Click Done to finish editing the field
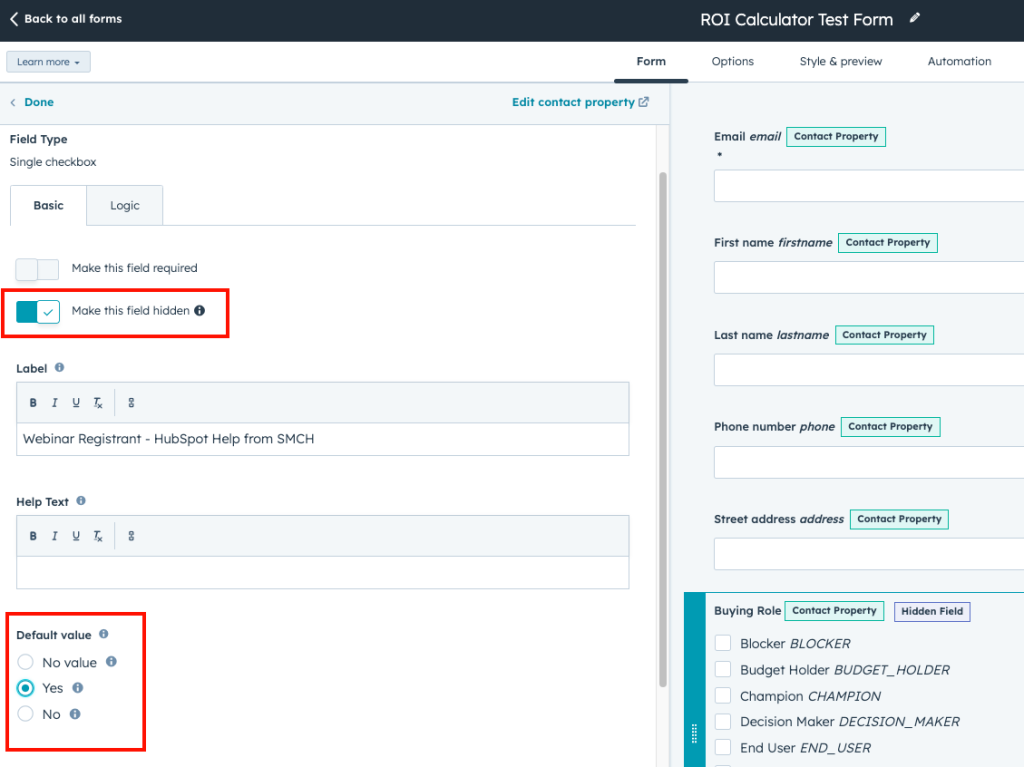The height and width of the screenshot is (767, 1024). tap(39, 102)
